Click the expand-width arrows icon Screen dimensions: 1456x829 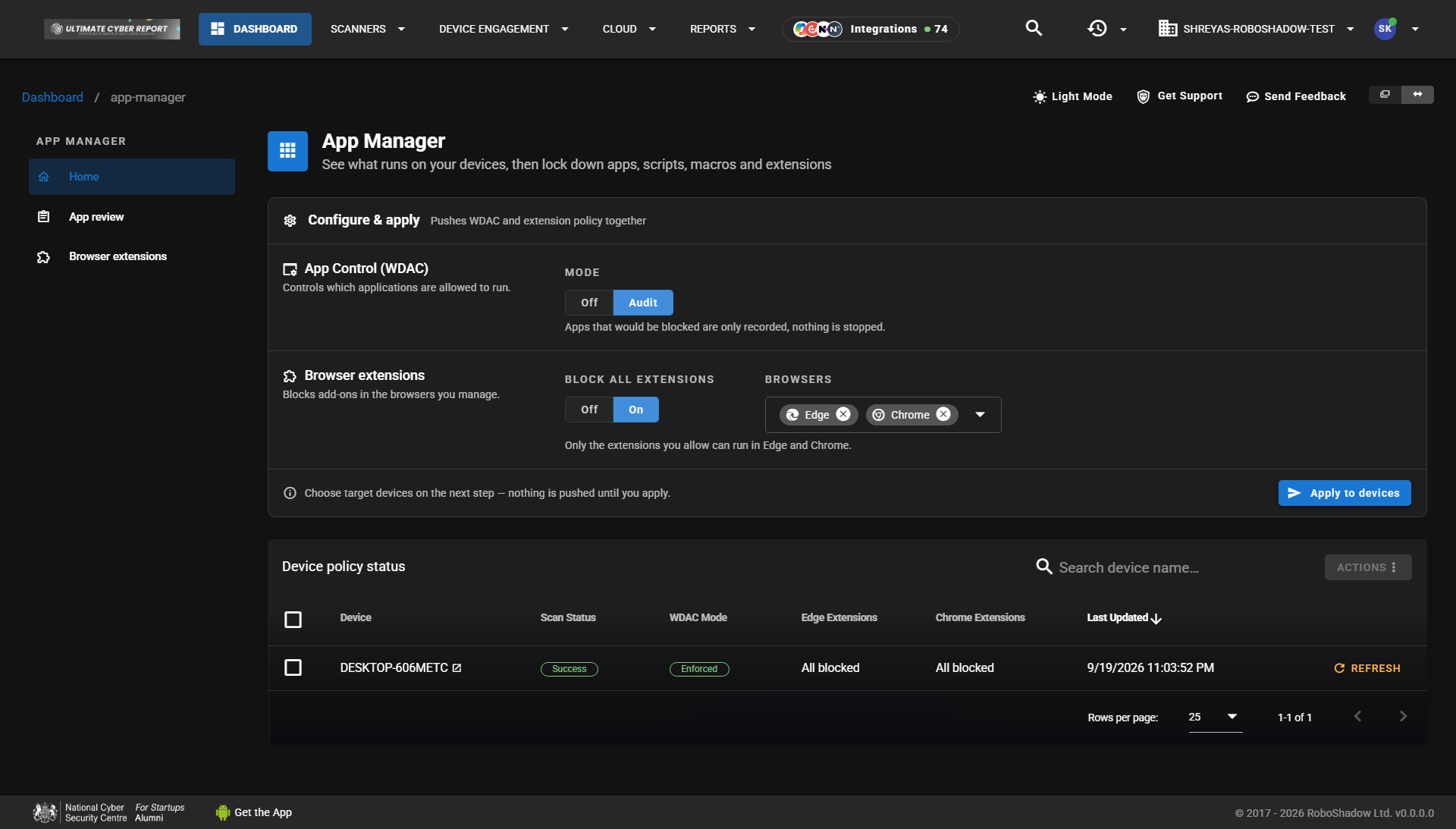click(x=1417, y=94)
